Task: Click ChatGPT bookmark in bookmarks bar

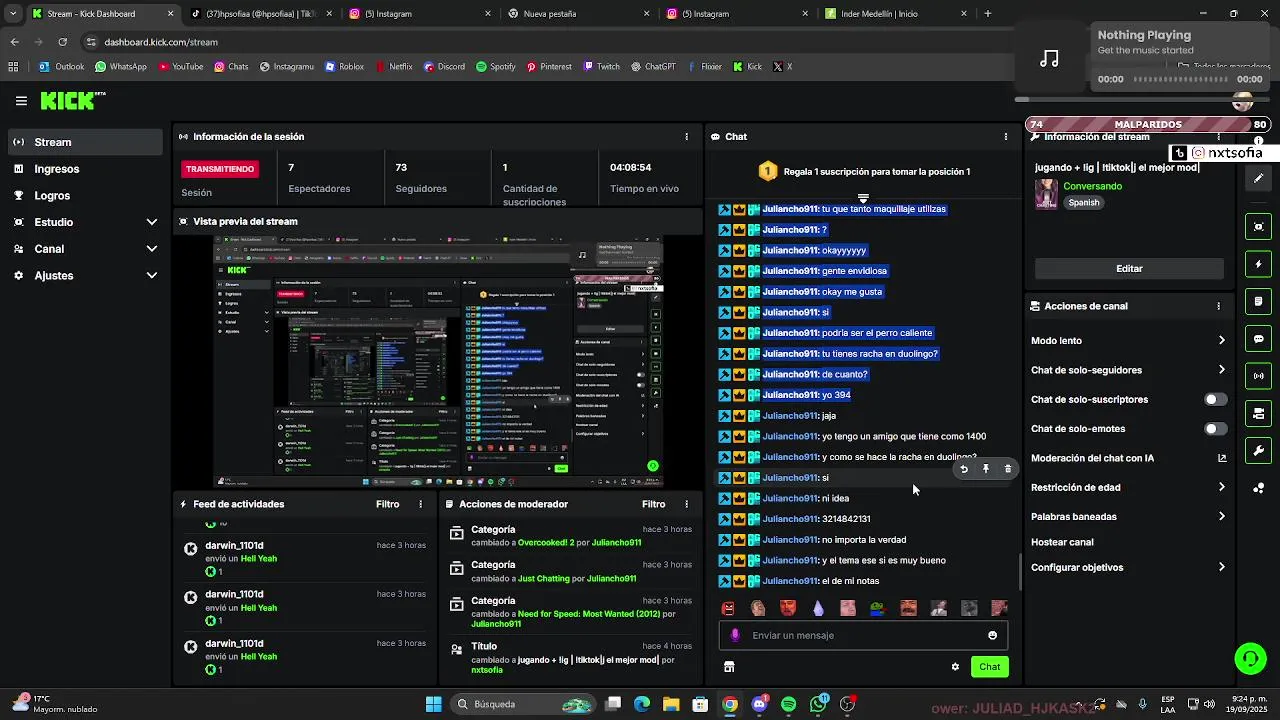Action: [653, 67]
